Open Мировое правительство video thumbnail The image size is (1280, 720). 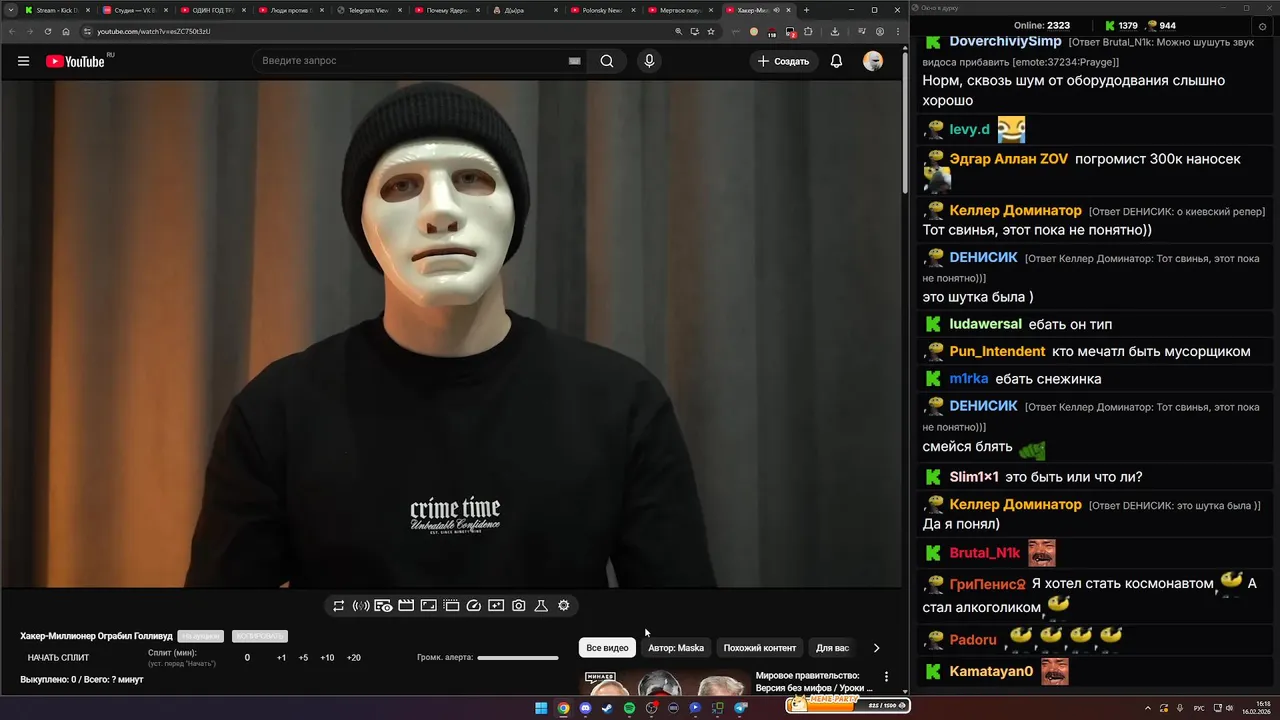click(665, 682)
